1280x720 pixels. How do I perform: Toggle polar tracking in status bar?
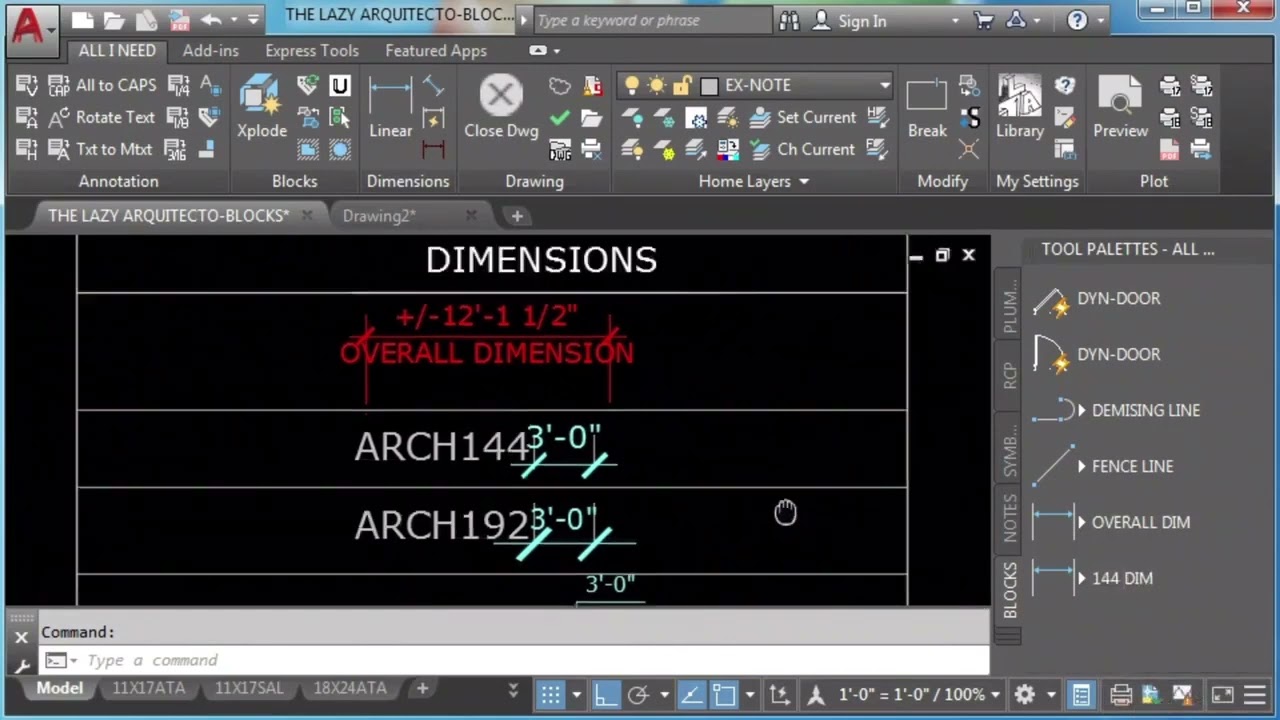pos(638,694)
